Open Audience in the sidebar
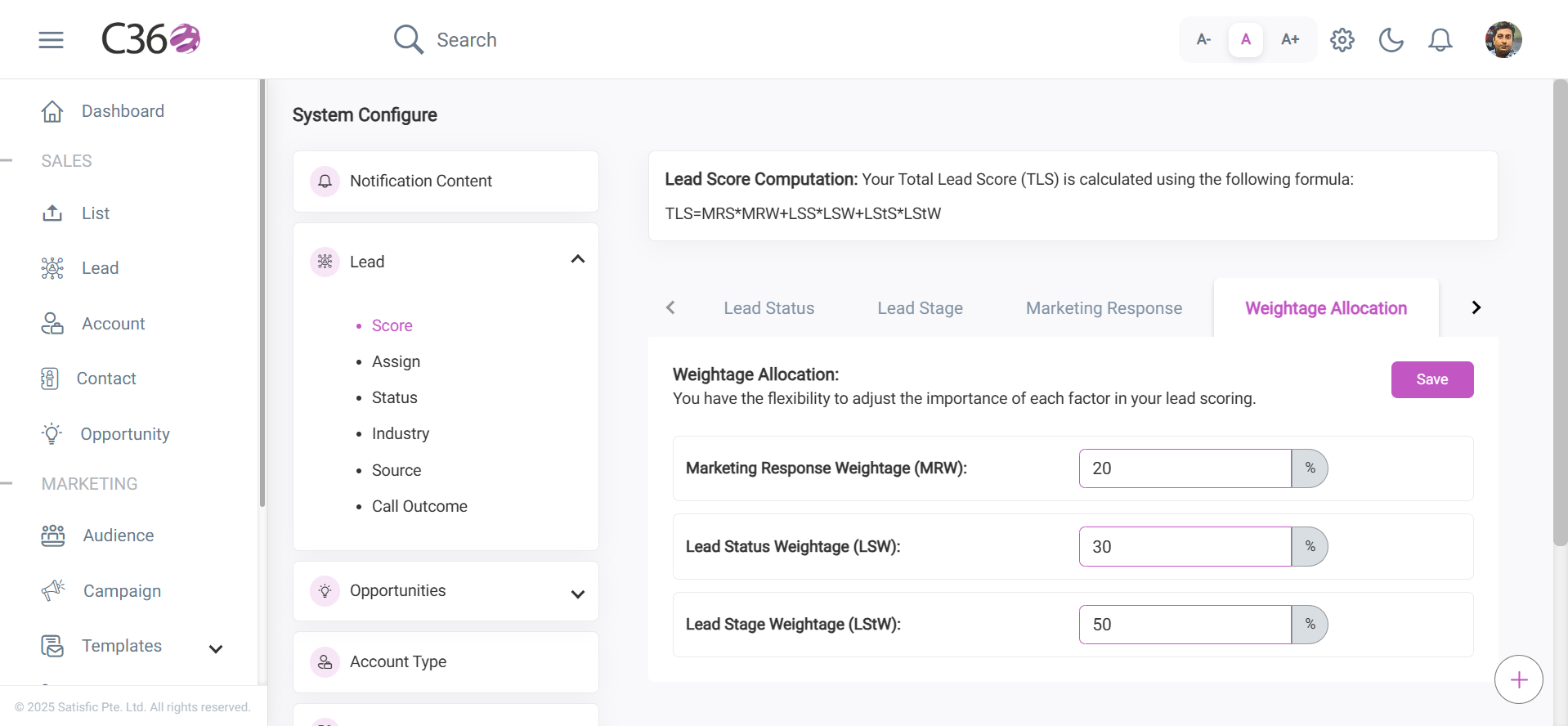The width and height of the screenshot is (1568, 726). (119, 536)
